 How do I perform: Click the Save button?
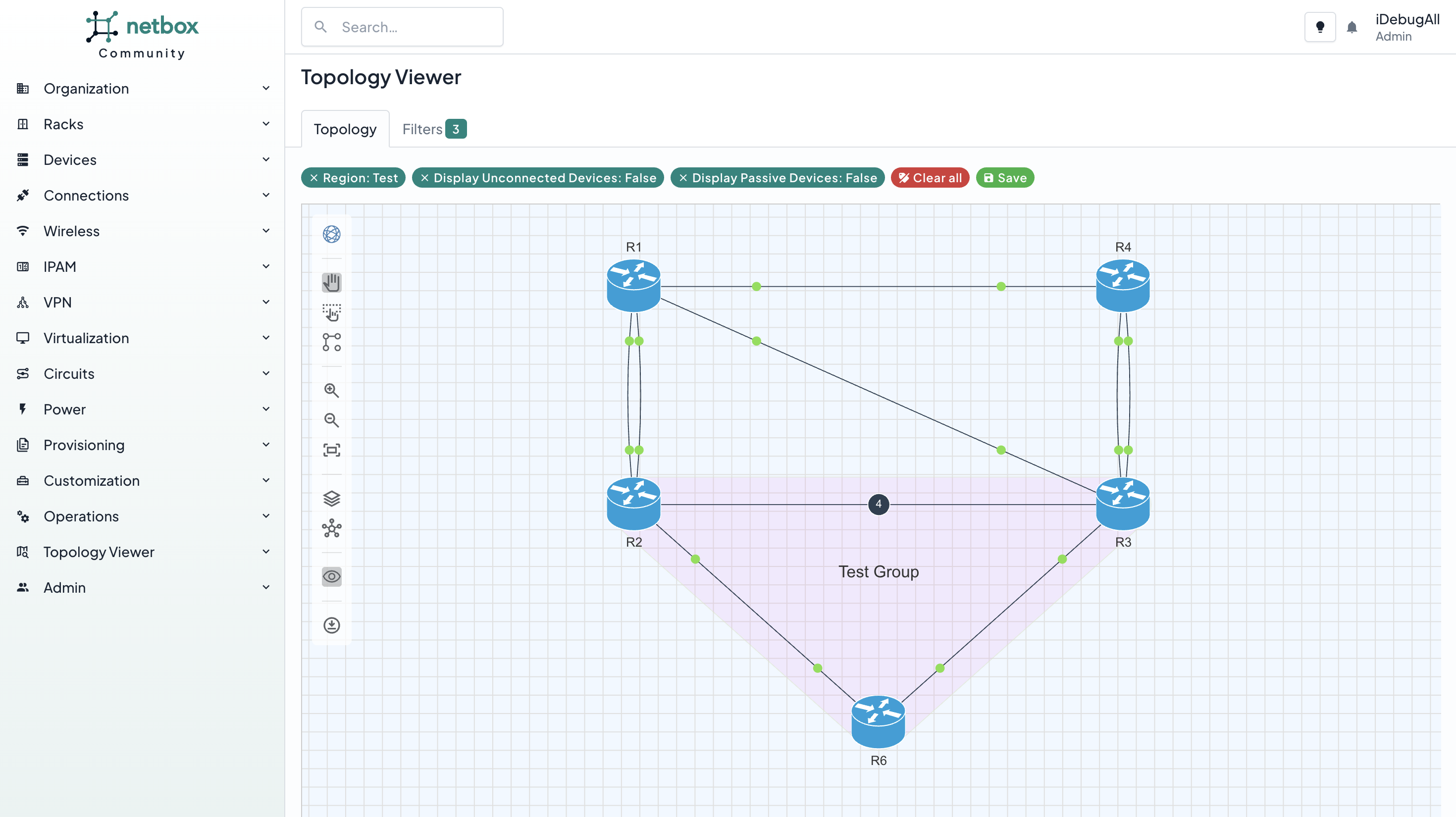point(1005,177)
